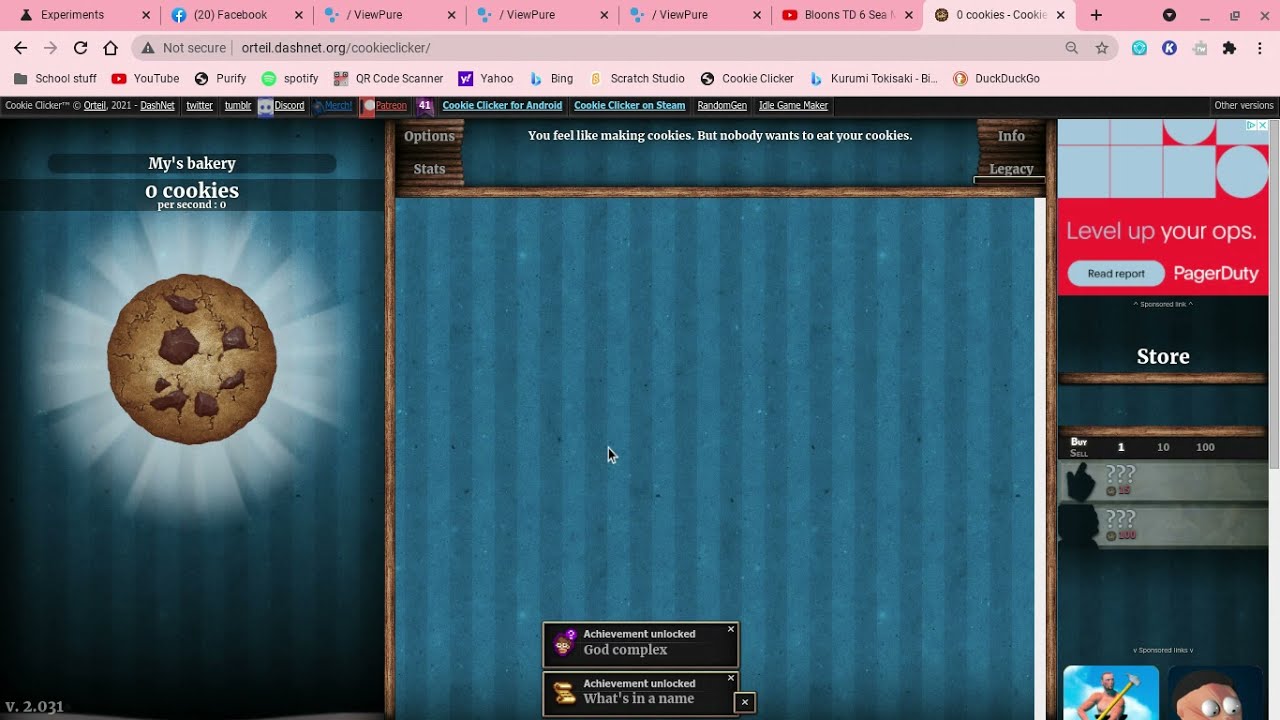1280x720 pixels.
Task: Close the Facebook tab
Action: point(298,15)
